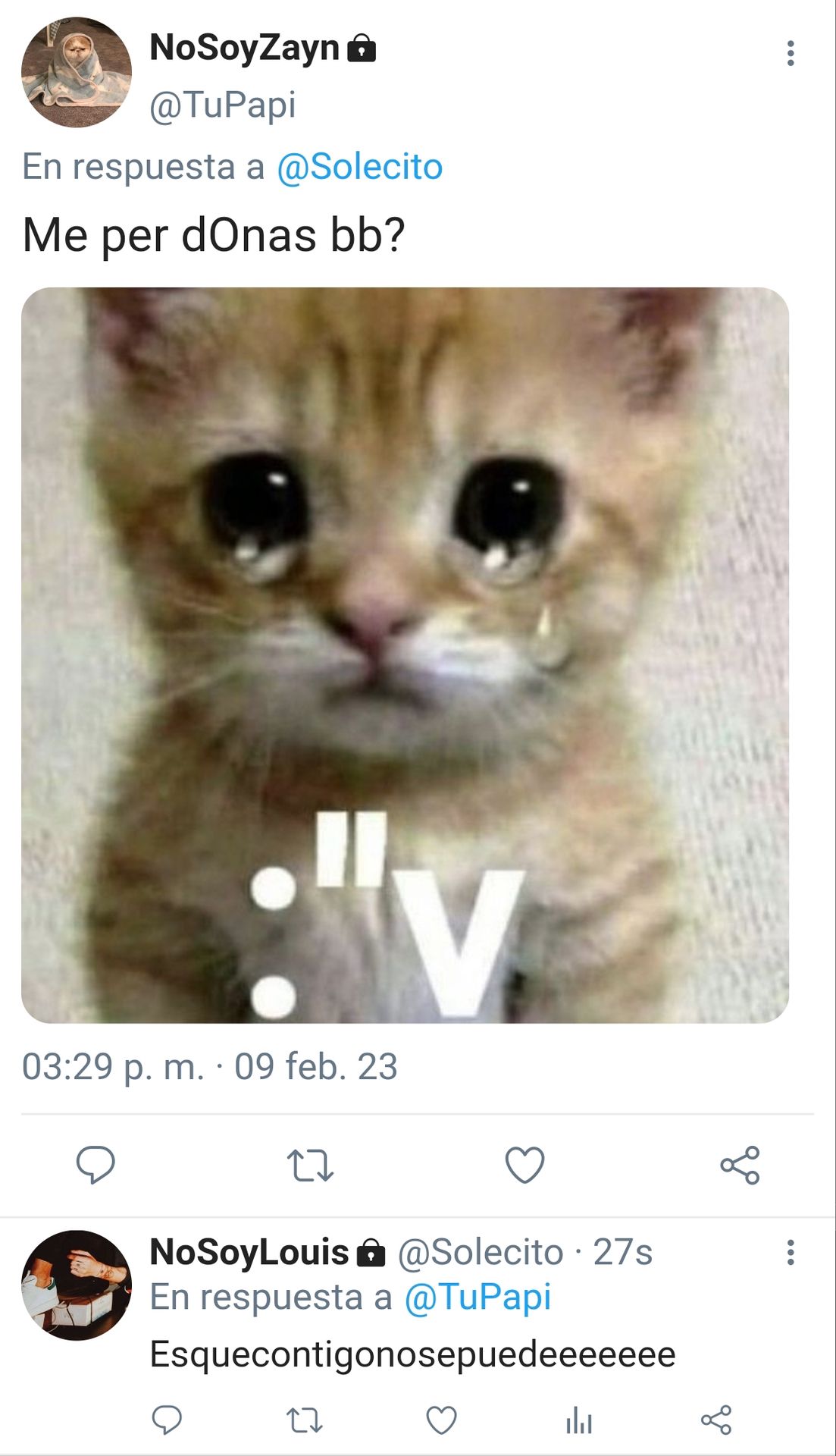Share the main tweet by NoSoyZayn
Image resolution: width=836 pixels, height=1456 pixels.
740,1165
